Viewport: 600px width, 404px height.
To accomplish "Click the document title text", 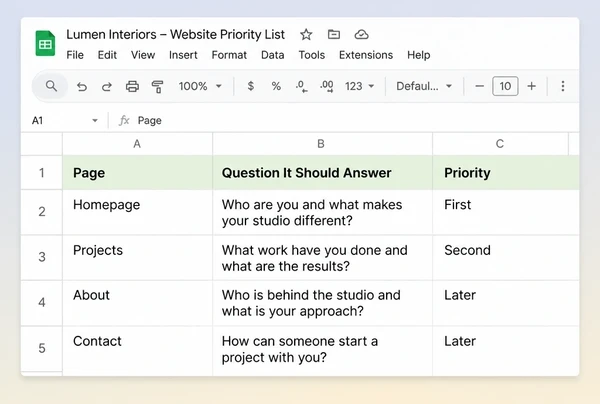I will [x=175, y=34].
